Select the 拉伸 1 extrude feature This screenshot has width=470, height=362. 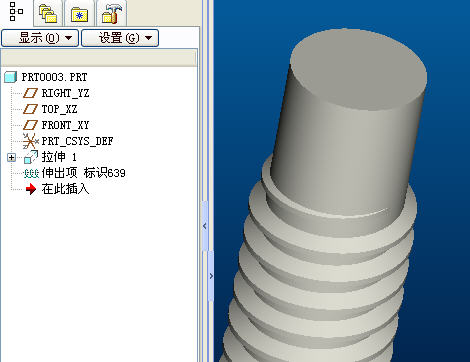click(59, 157)
